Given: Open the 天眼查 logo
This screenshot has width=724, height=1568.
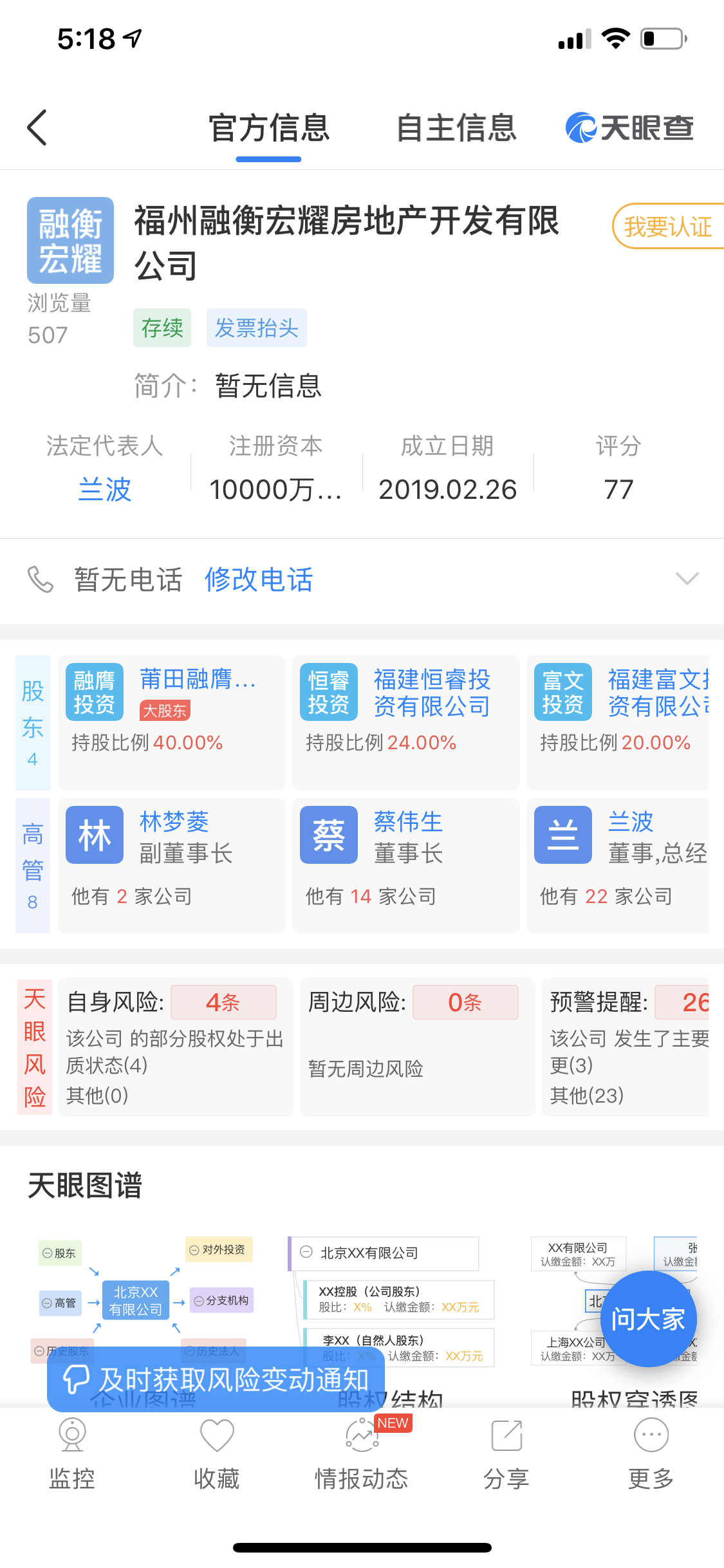Looking at the screenshot, I should [629, 127].
